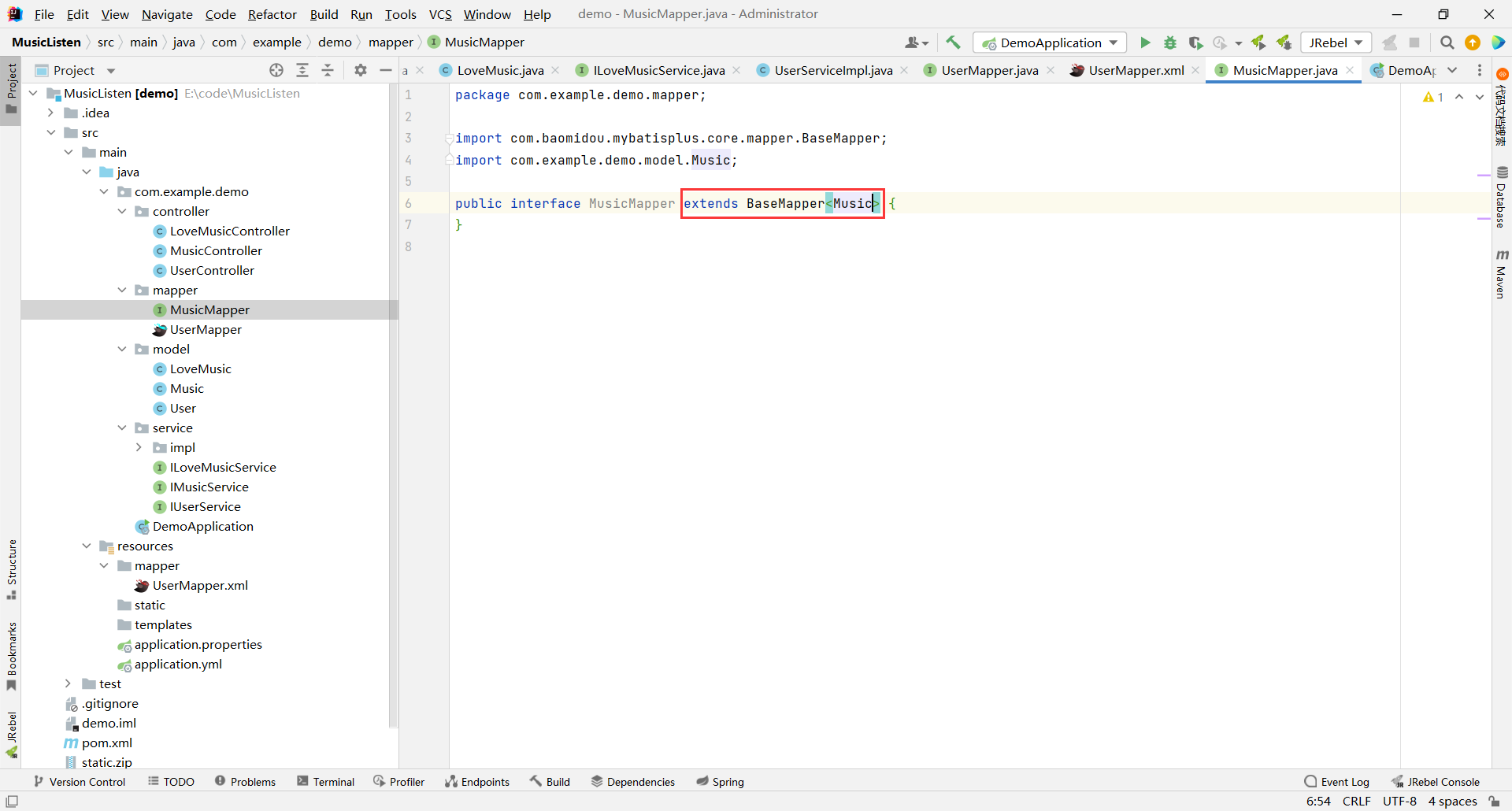
Task: Toggle the JRebel side tool window
Action: point(11,735)
